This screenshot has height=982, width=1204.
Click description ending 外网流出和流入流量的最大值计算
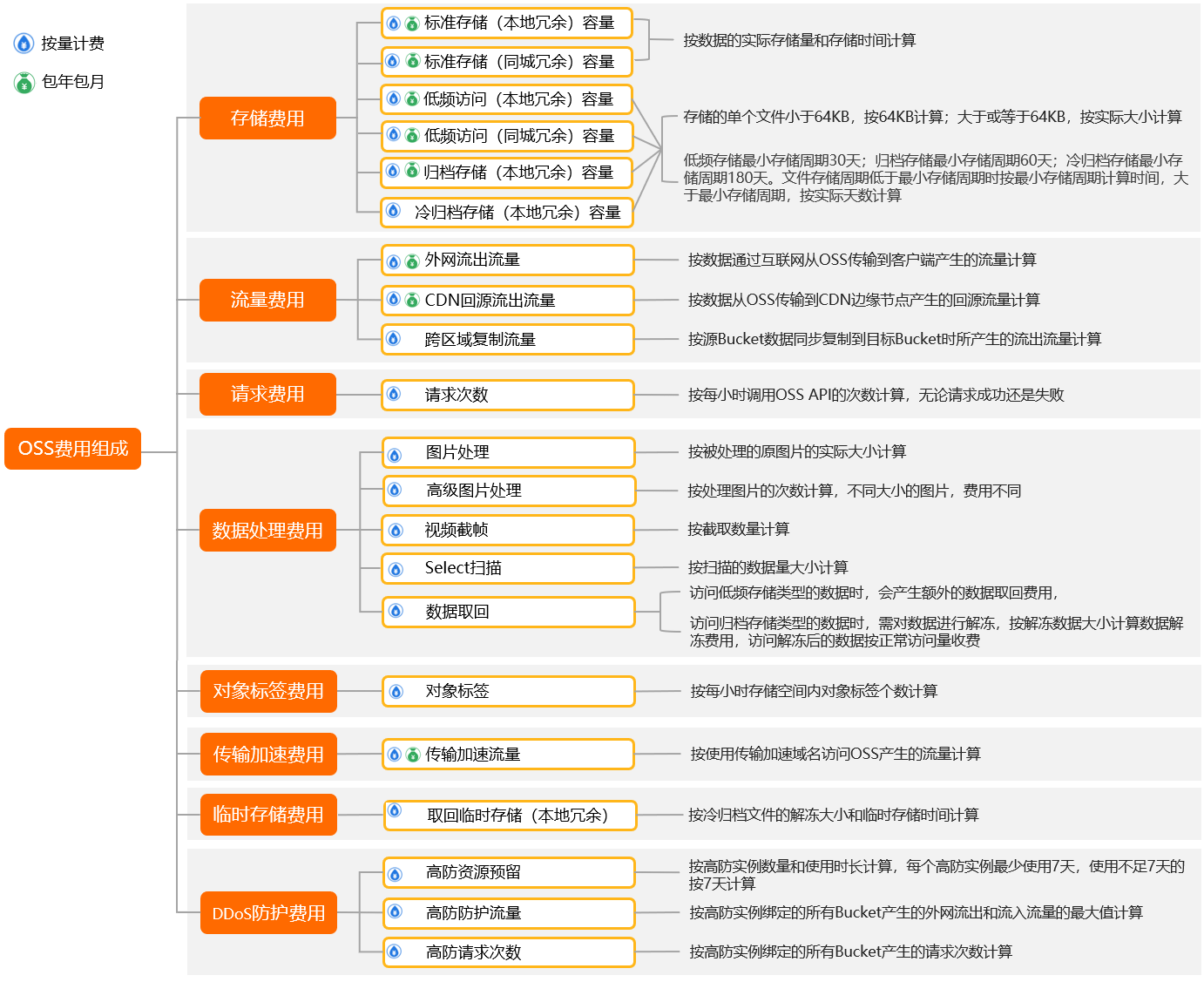pos(916,912)
